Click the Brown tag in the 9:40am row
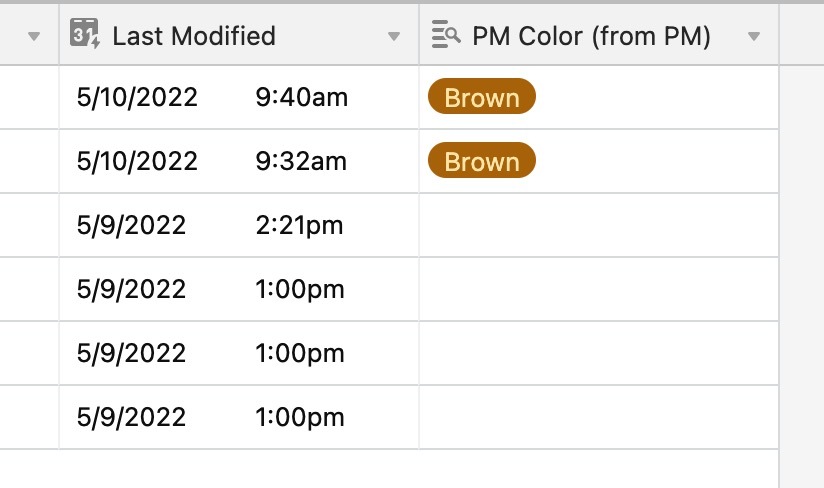The image size is (824, 488). tap(482, 97)
